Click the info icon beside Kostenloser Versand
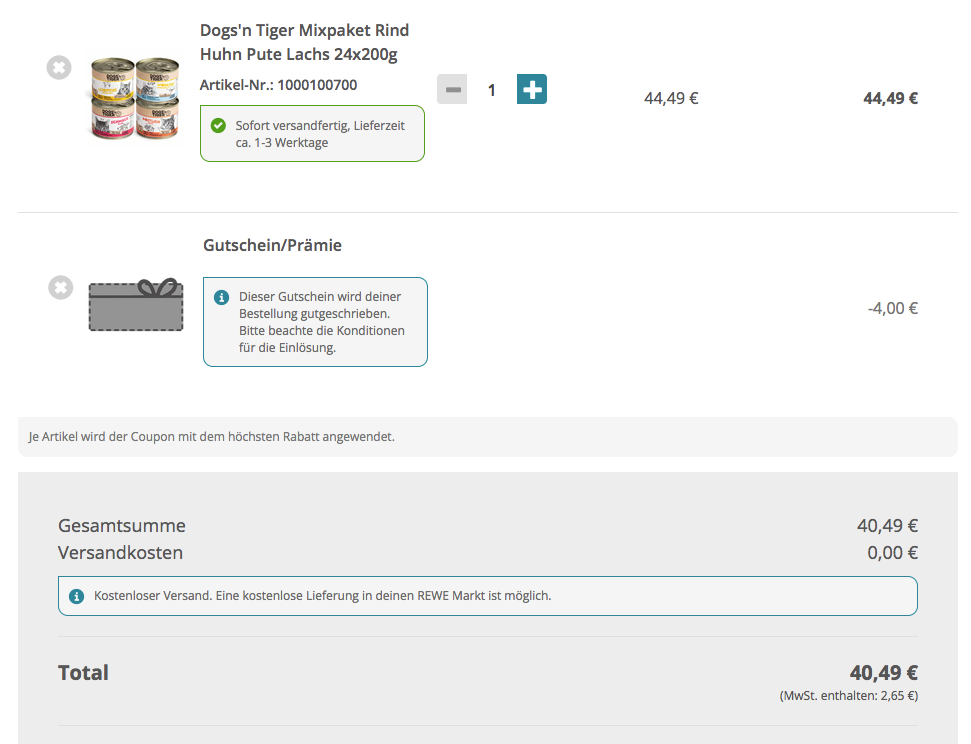Viewport: 971px width, 744px height. pos(76,596)
